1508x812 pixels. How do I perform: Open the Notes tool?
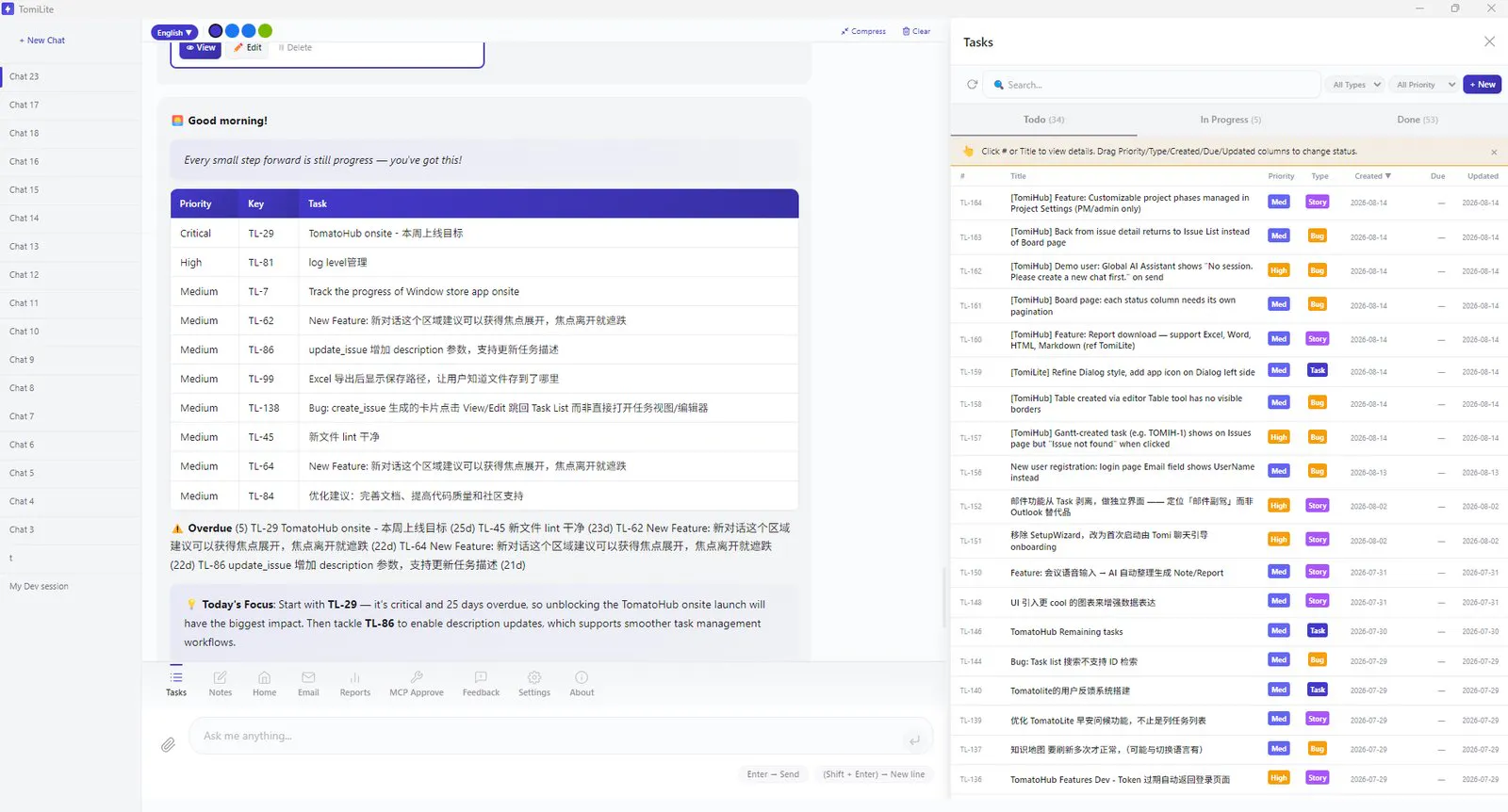point(220,684)
